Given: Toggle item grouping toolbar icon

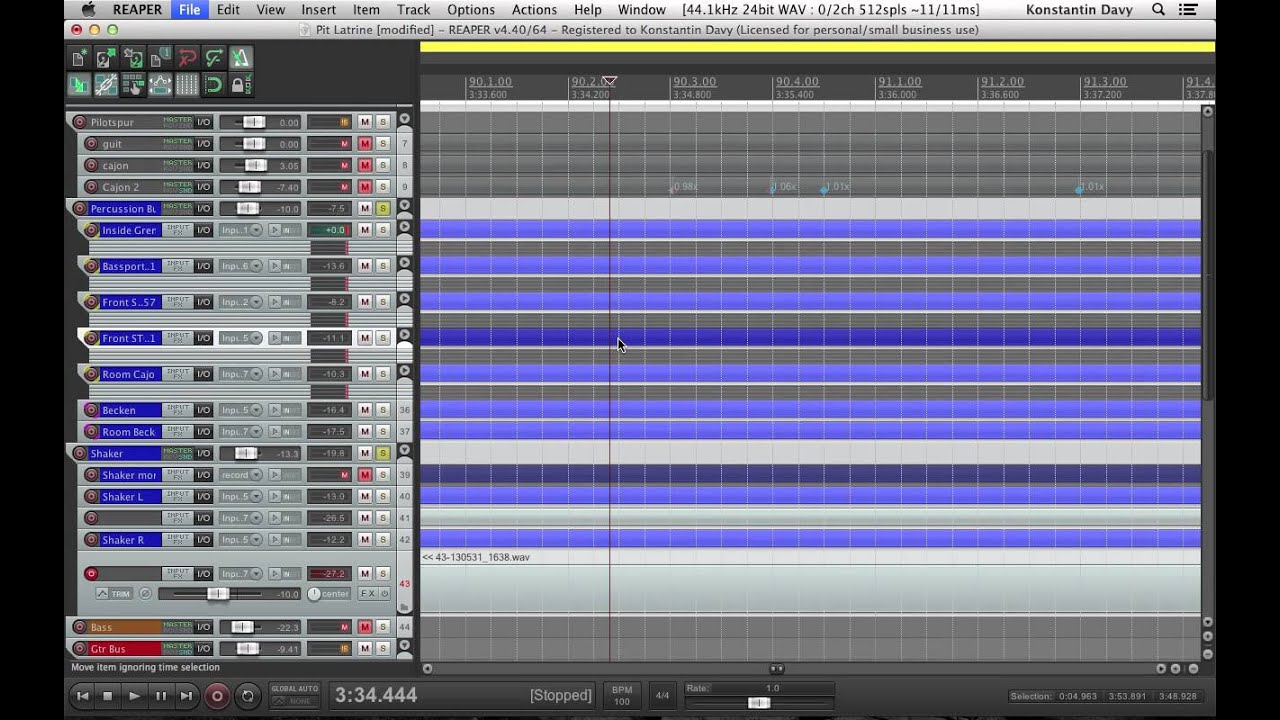Looking at the screenshot, I should (x=106, y=85).
